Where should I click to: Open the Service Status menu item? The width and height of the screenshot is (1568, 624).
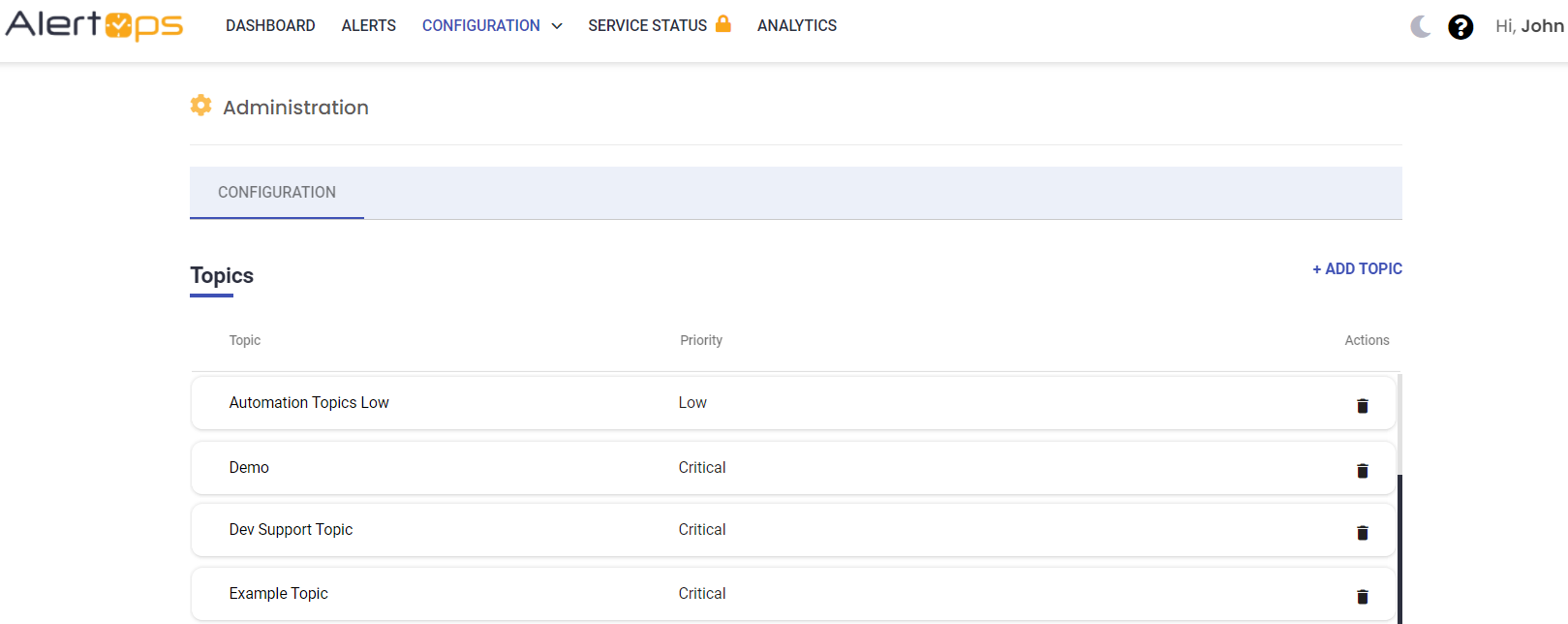click(x=647, y=26)
